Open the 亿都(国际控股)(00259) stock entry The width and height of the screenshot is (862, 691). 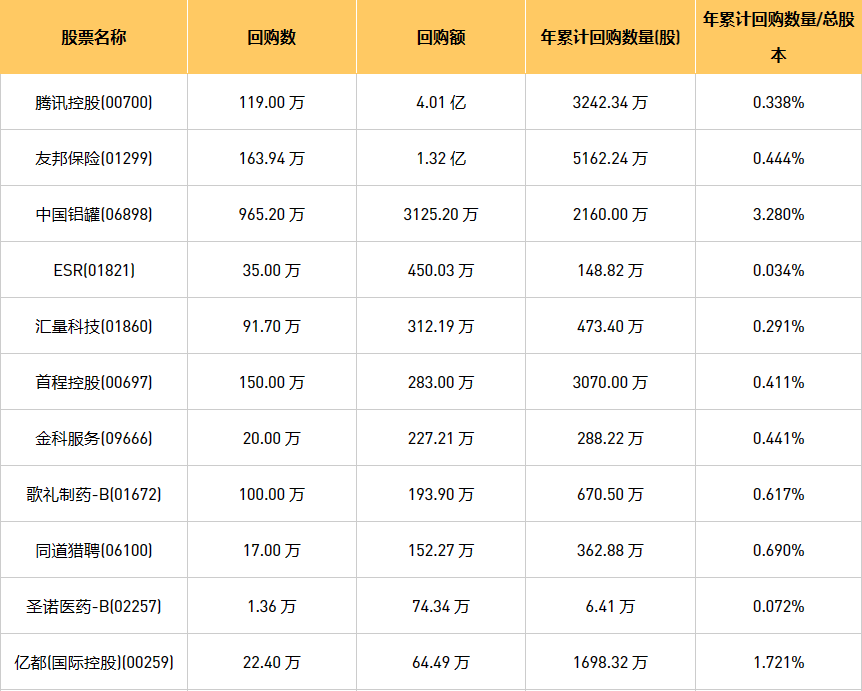(x=93, y=662)
